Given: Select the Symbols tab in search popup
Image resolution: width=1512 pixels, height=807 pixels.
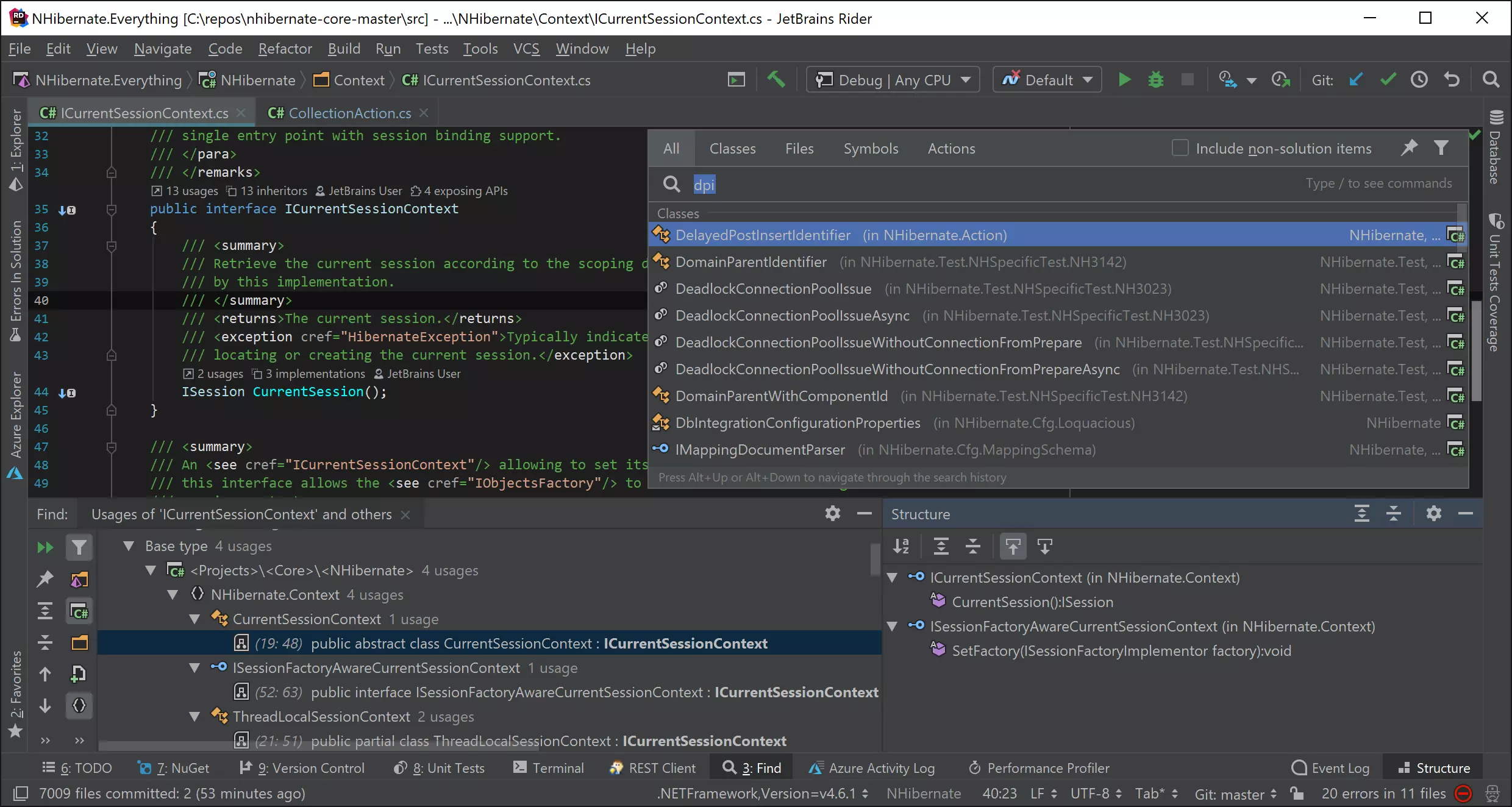Looking at the screenshot, I should 870,148.
